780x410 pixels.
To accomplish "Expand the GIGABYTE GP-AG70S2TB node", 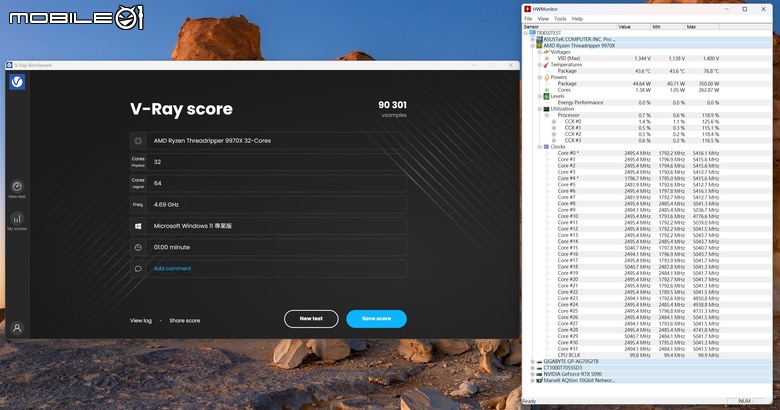I will (533, 362).
